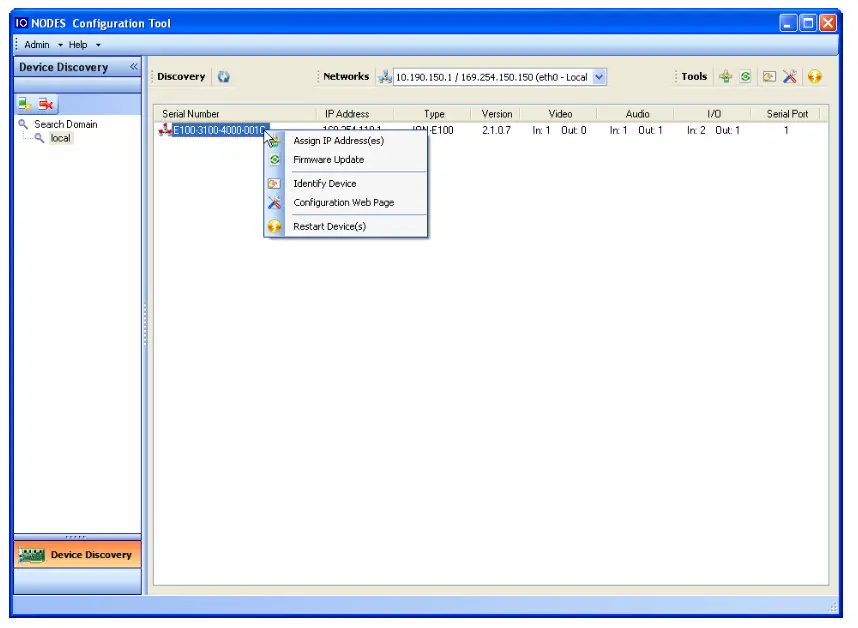Click the network adapter icon beside Networks
This screenshot has width=858, height=628.
coord(385,77)
